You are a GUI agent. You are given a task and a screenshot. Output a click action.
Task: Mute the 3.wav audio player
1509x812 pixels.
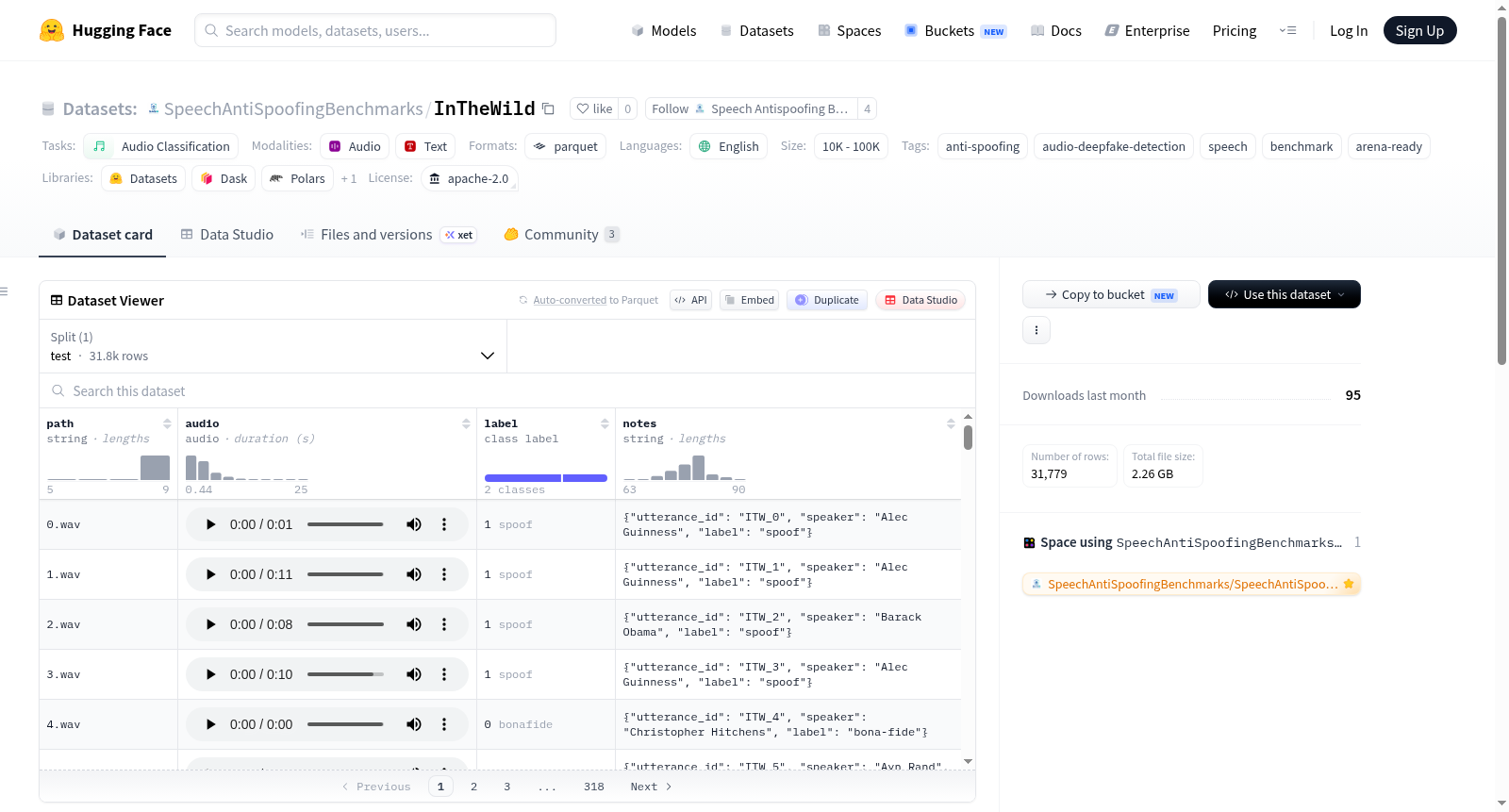pyautogui.click(x=414, y=674)
